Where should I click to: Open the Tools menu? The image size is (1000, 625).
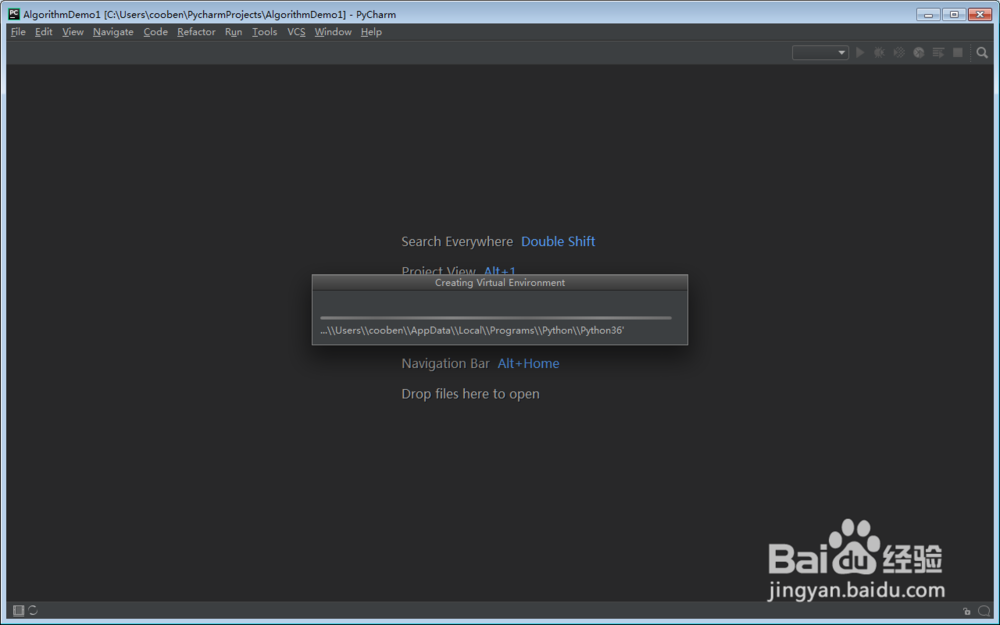(264, 32)
